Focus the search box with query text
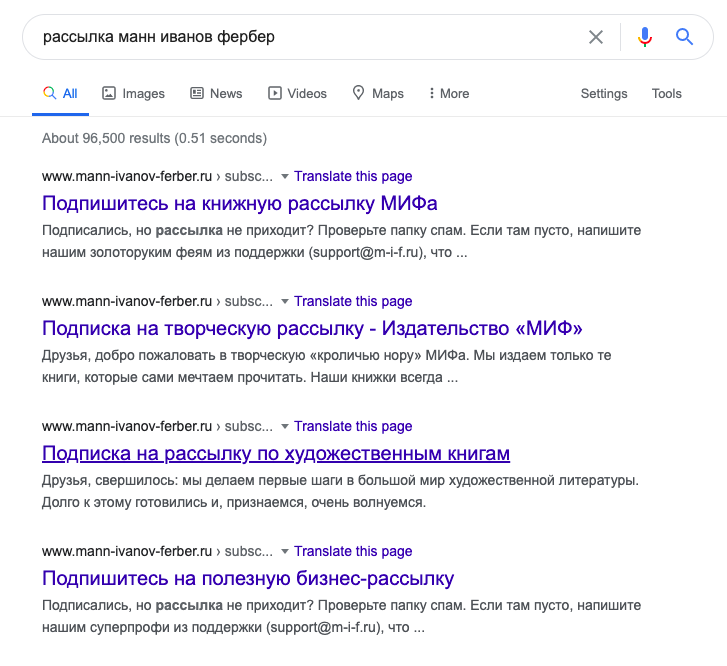 tap(306, 37)
